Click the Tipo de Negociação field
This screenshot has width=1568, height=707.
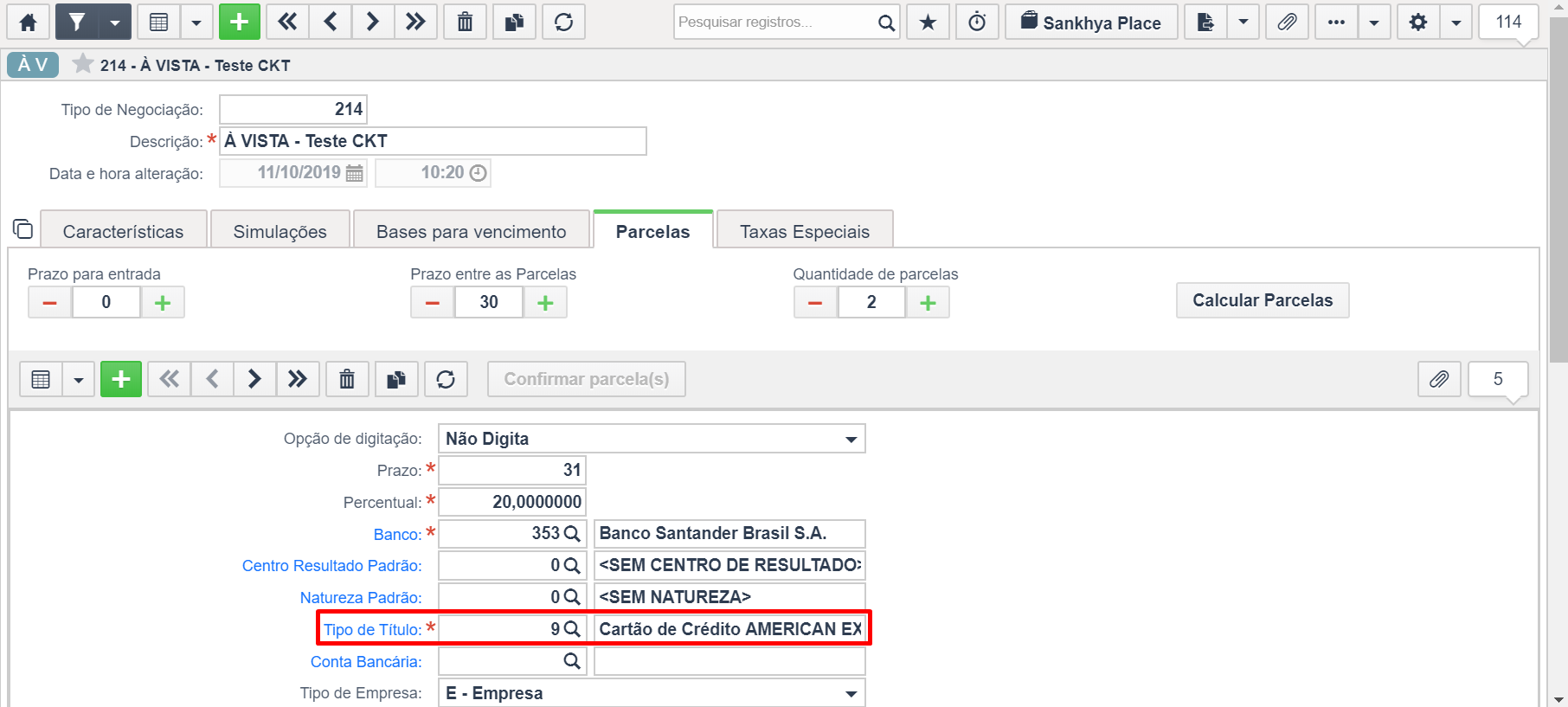click(293, 109)
